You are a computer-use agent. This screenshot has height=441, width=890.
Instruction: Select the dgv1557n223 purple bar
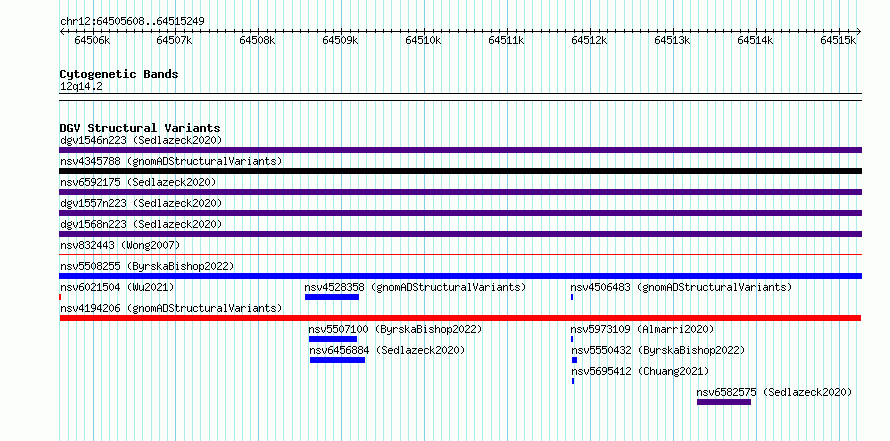(460, 213)
